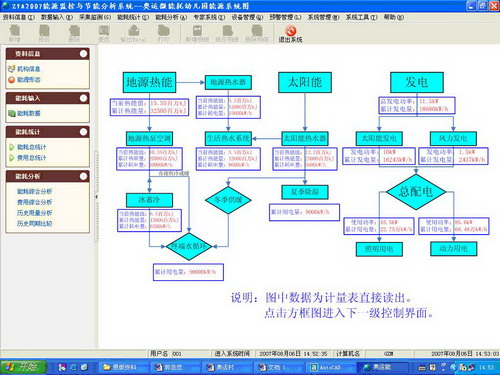The image size is (500, 375).
Task: Collapse the 能耗输入 sidebar panel
Action: tap(83, 98)
